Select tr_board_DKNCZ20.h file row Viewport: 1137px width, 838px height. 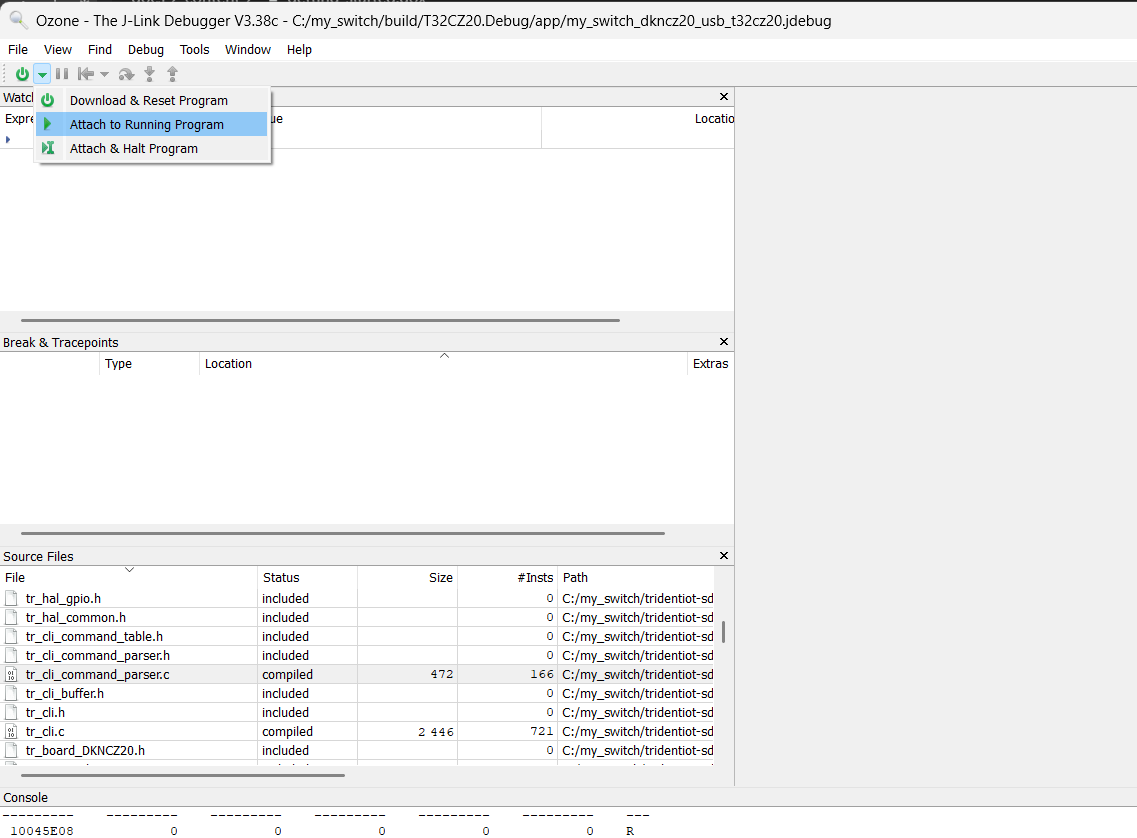point(357,750)
